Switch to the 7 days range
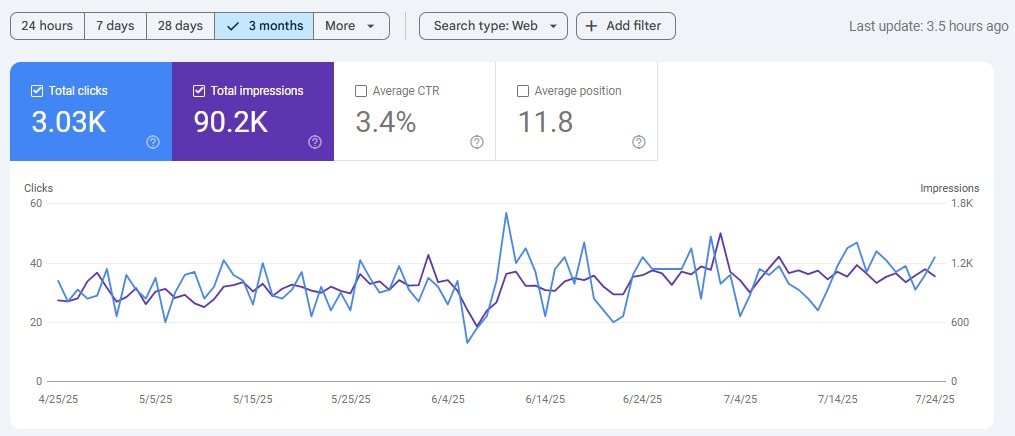Screen dimensions: 1015x436 115,26
